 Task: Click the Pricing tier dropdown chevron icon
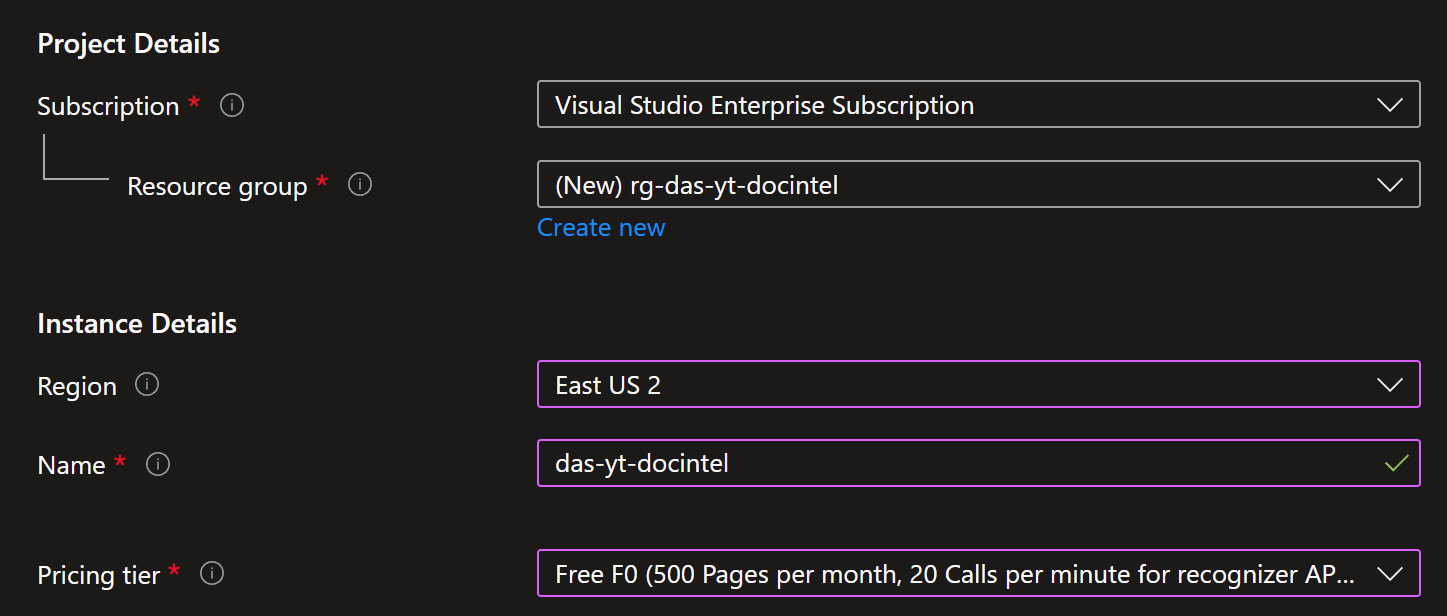1389,574
